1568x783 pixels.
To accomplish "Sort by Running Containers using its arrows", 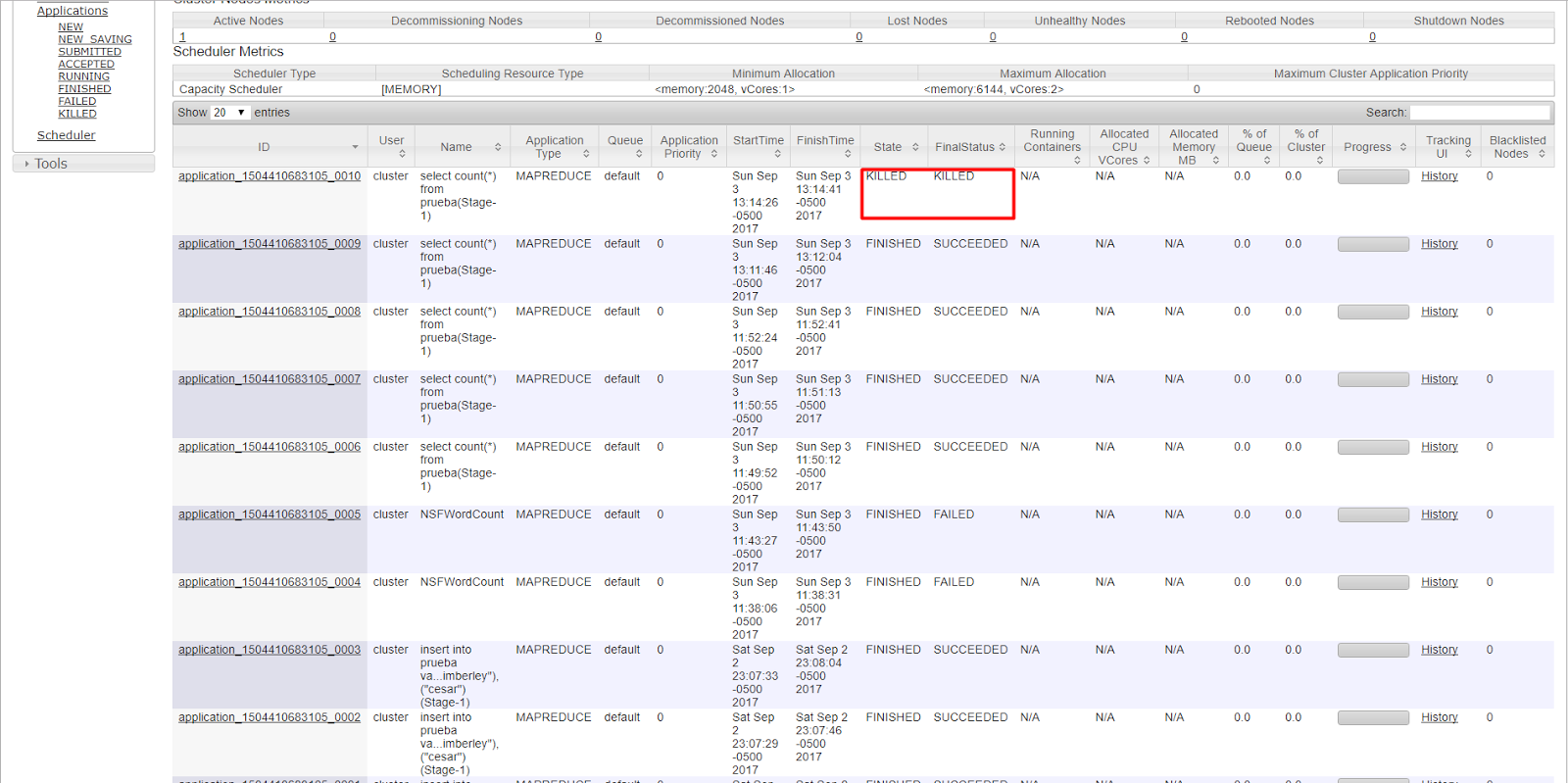I will coord(1077,161).
